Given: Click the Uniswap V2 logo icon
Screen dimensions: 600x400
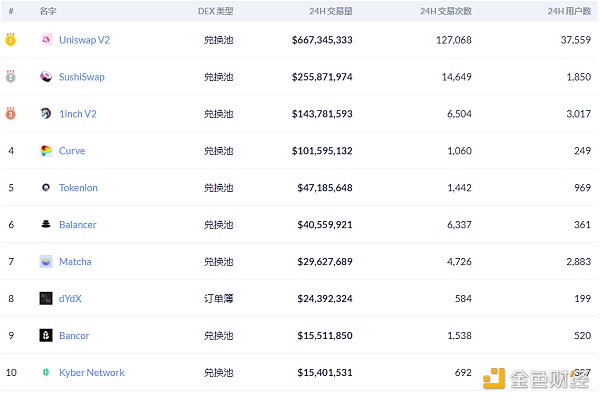Looking at the screenshot, I should tap(46, 40).
